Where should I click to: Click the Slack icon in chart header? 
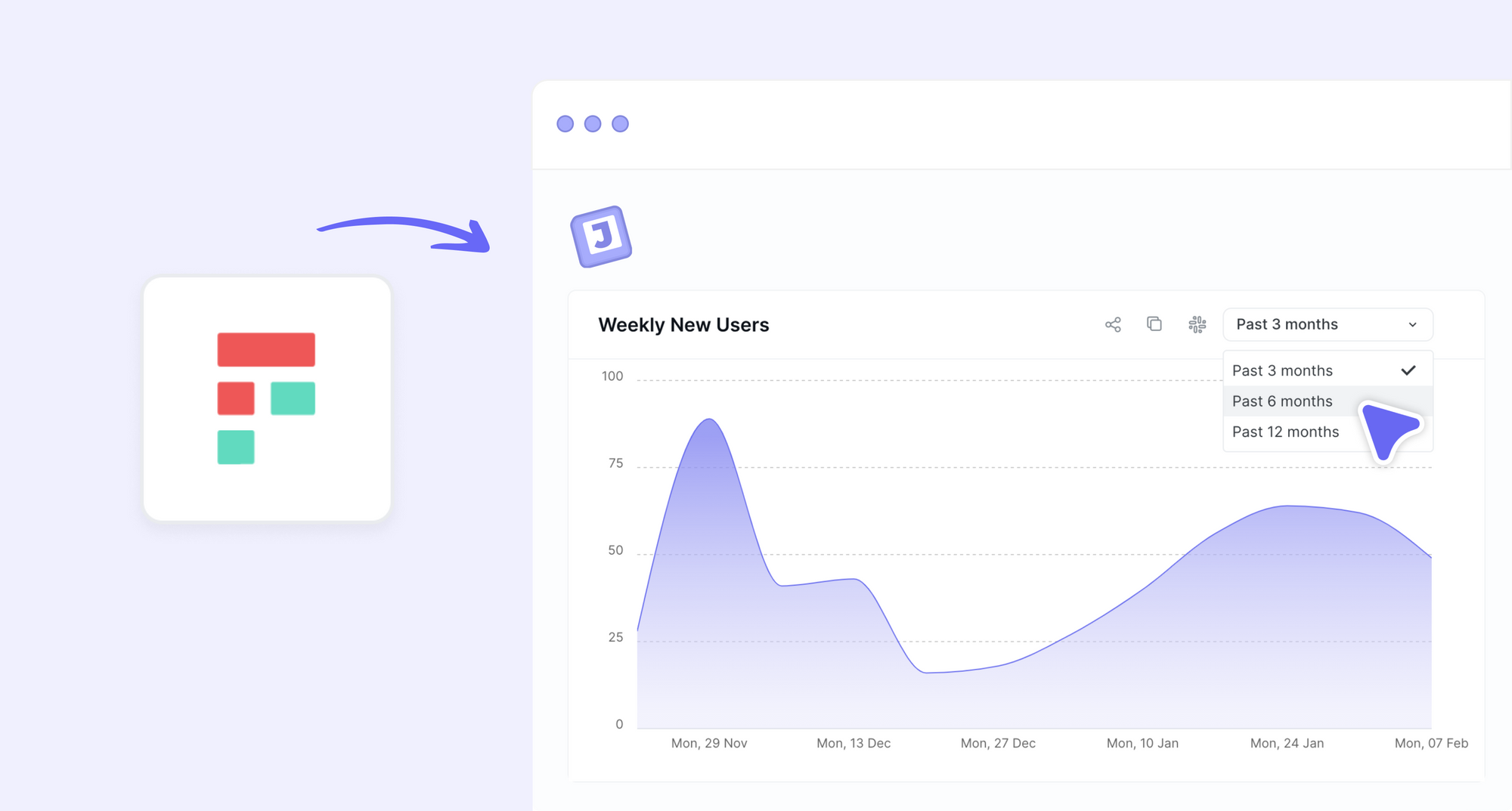tap(1198, 325)
